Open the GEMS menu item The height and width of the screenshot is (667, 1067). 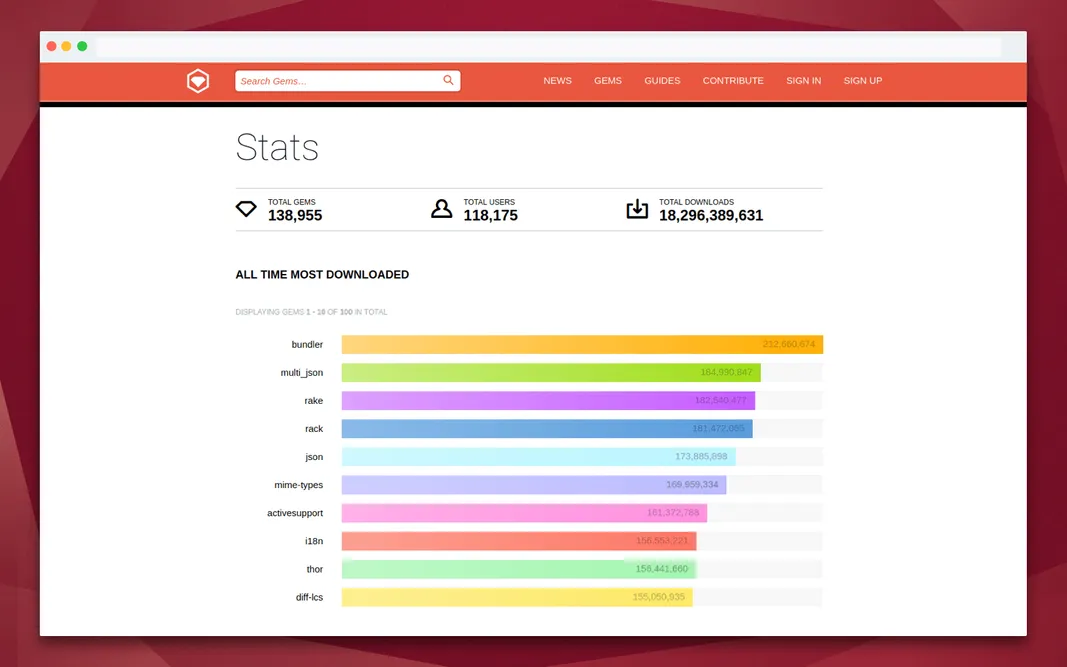pyautogui.click(x=607, y=81)
